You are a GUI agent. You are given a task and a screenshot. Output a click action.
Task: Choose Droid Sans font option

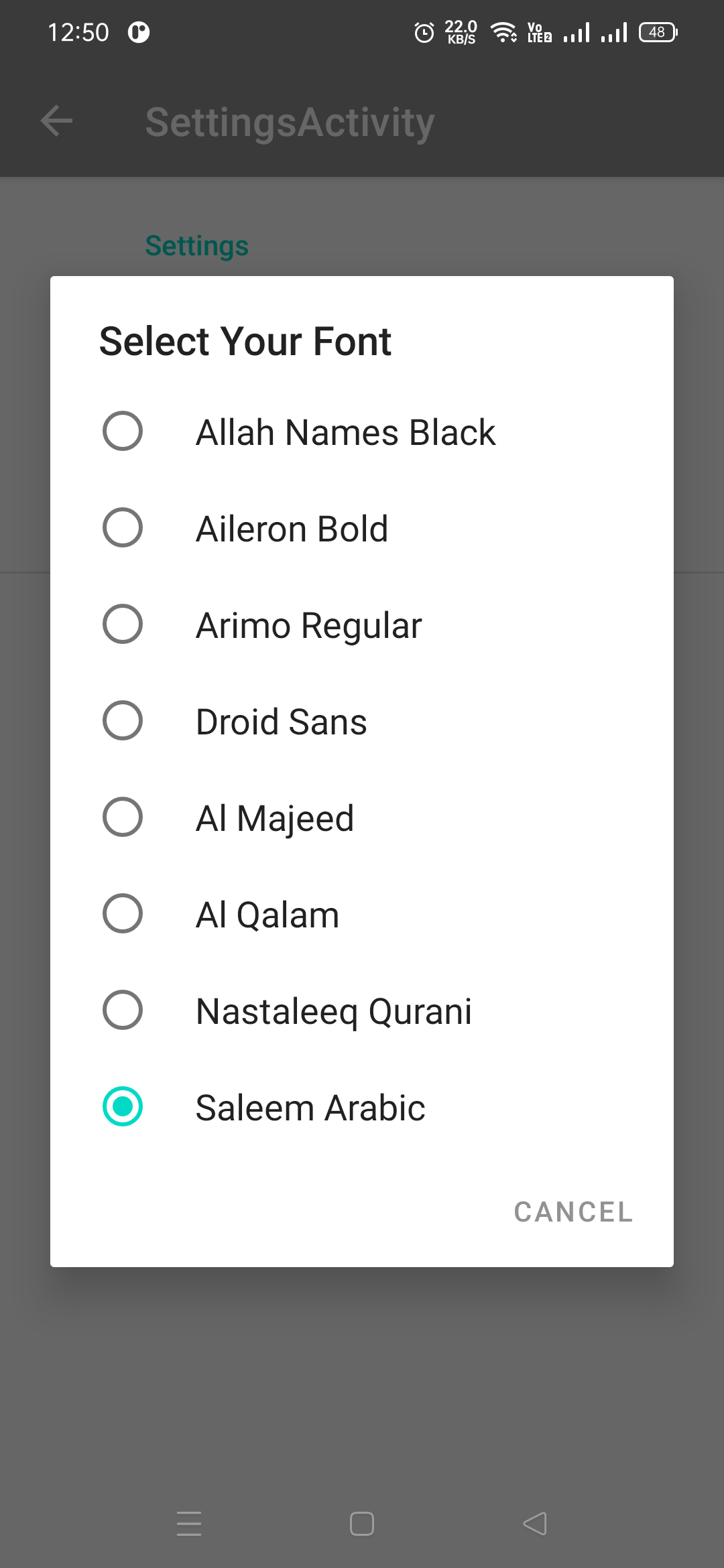click(x=362, y=721)
